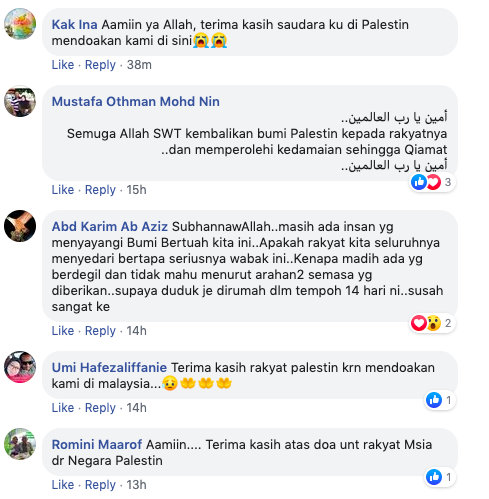Open the 38m timestamp on Kak Ina's comment
Viewport: 489px width, 499px height.
click(x=139, y=65)
